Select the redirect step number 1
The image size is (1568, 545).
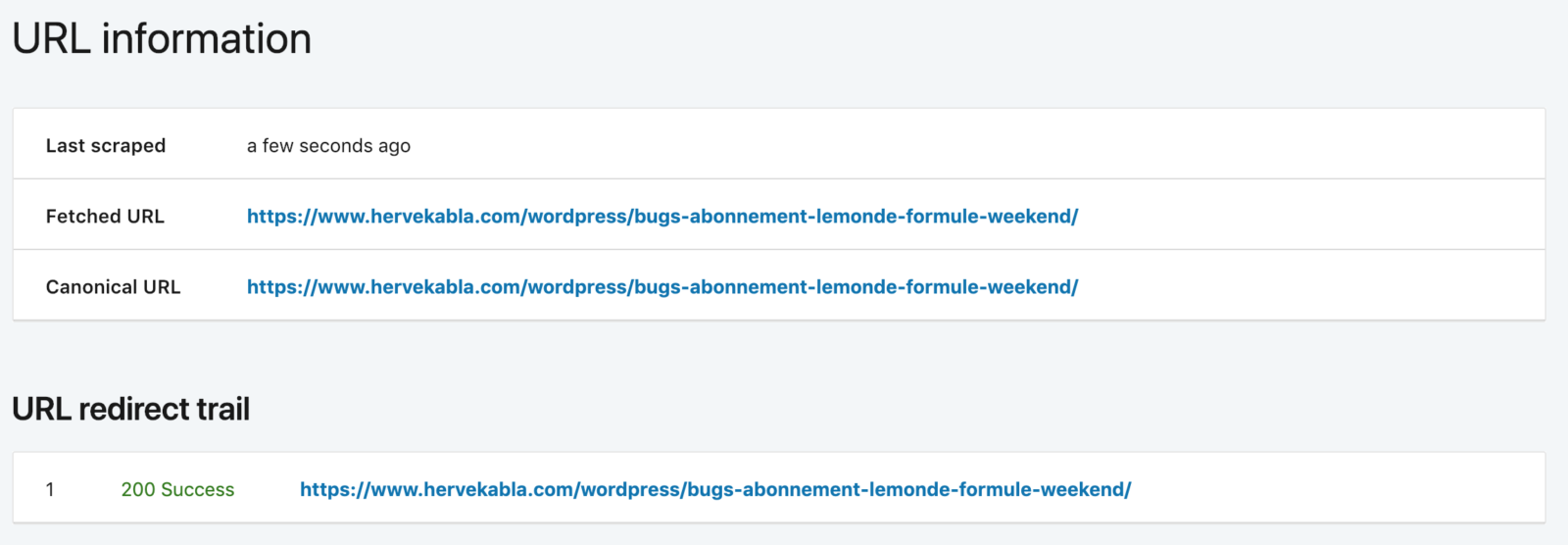(50, 489)
